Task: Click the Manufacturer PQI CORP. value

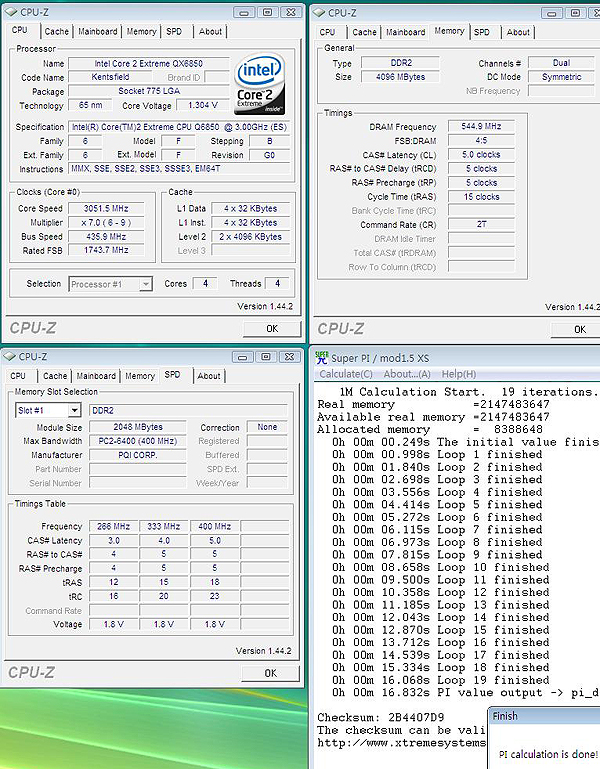Action: coord(138,455)
